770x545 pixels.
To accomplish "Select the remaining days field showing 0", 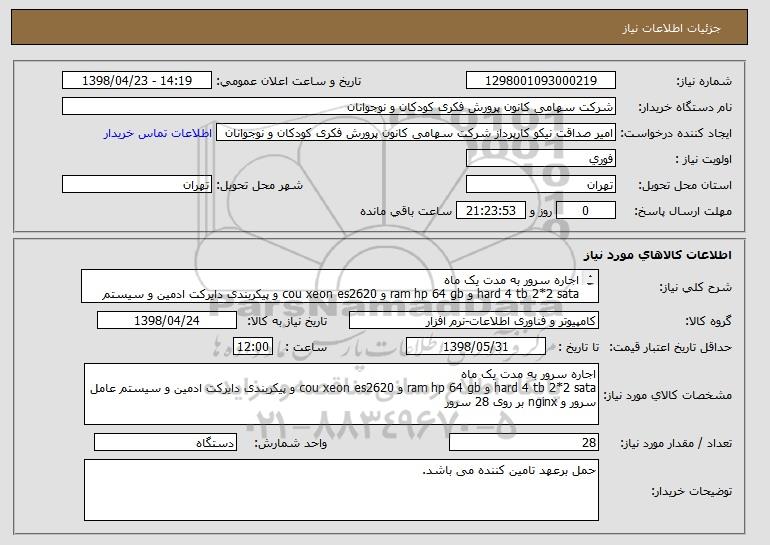I will 585,211.
